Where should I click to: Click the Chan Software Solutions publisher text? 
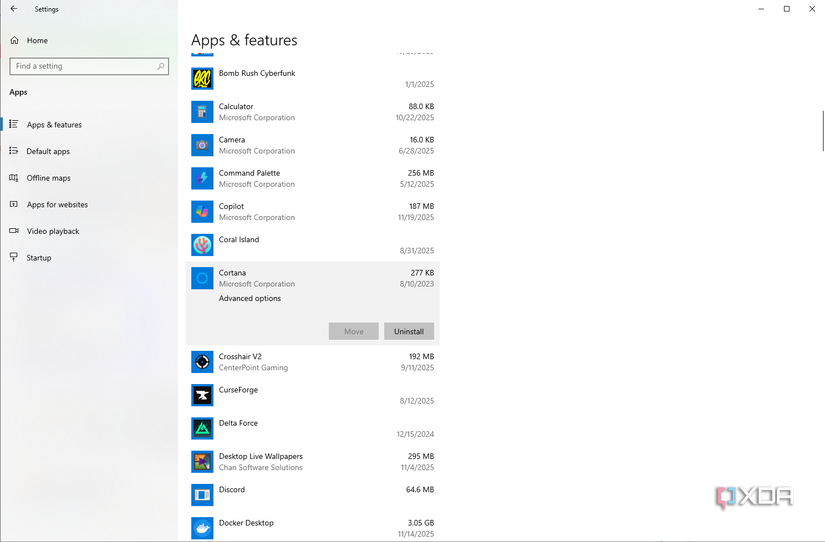coord(261,467)
